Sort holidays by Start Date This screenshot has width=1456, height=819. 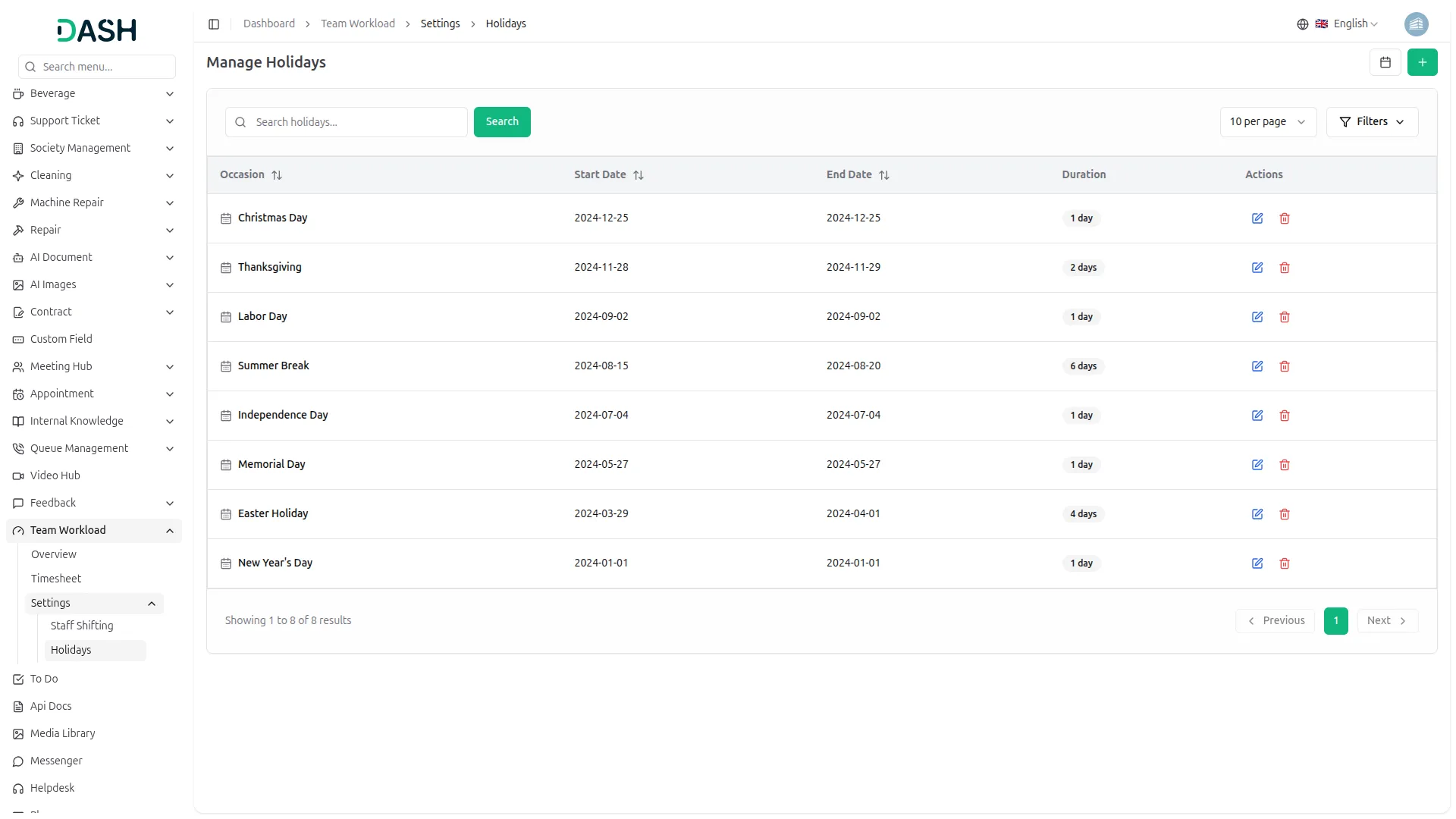click(x=639, y=175)
